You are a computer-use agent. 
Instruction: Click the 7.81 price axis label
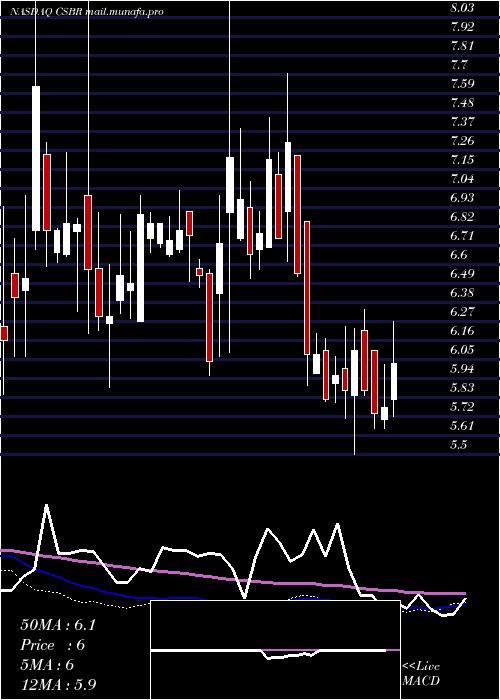click(x=464, y=46)
